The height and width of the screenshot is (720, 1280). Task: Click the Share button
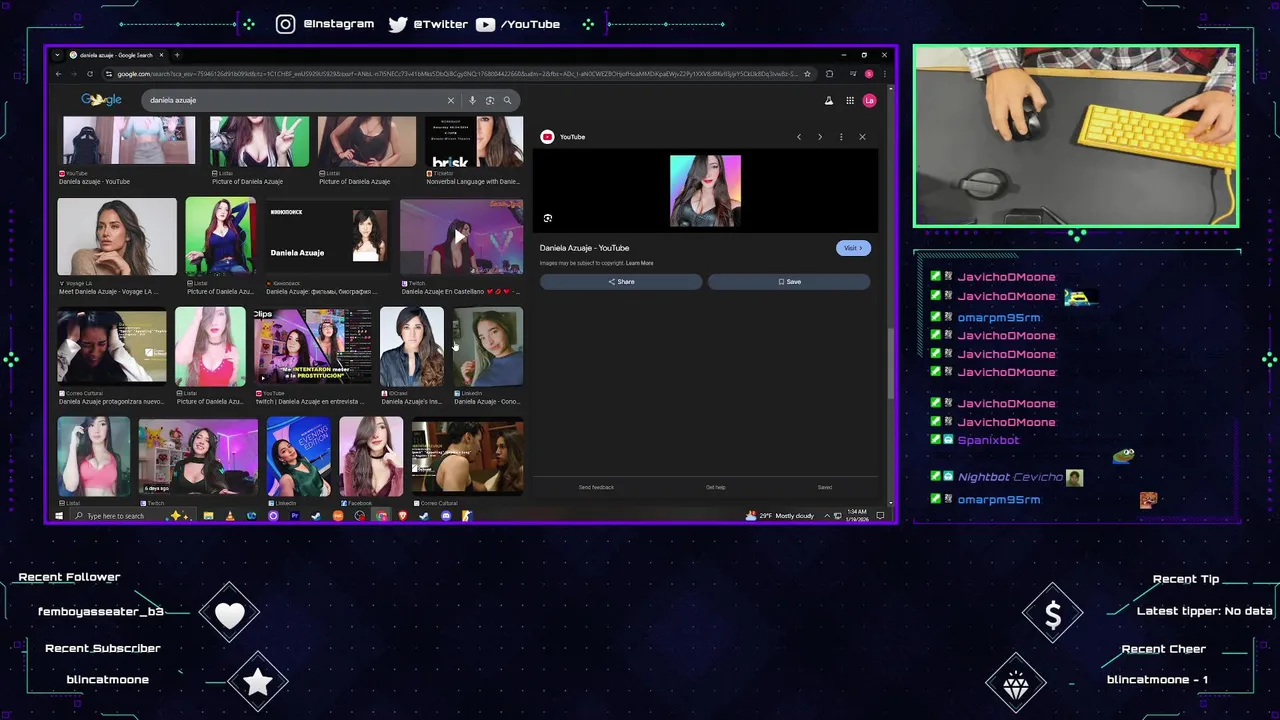[x=621, y=282]
